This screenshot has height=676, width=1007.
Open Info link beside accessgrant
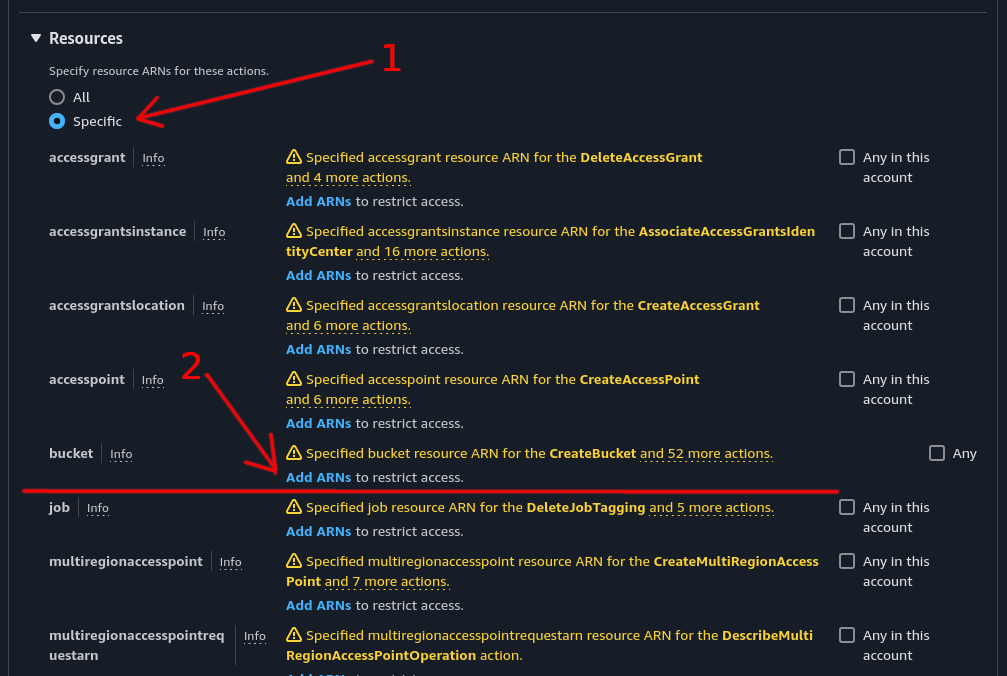pos(153,158)
